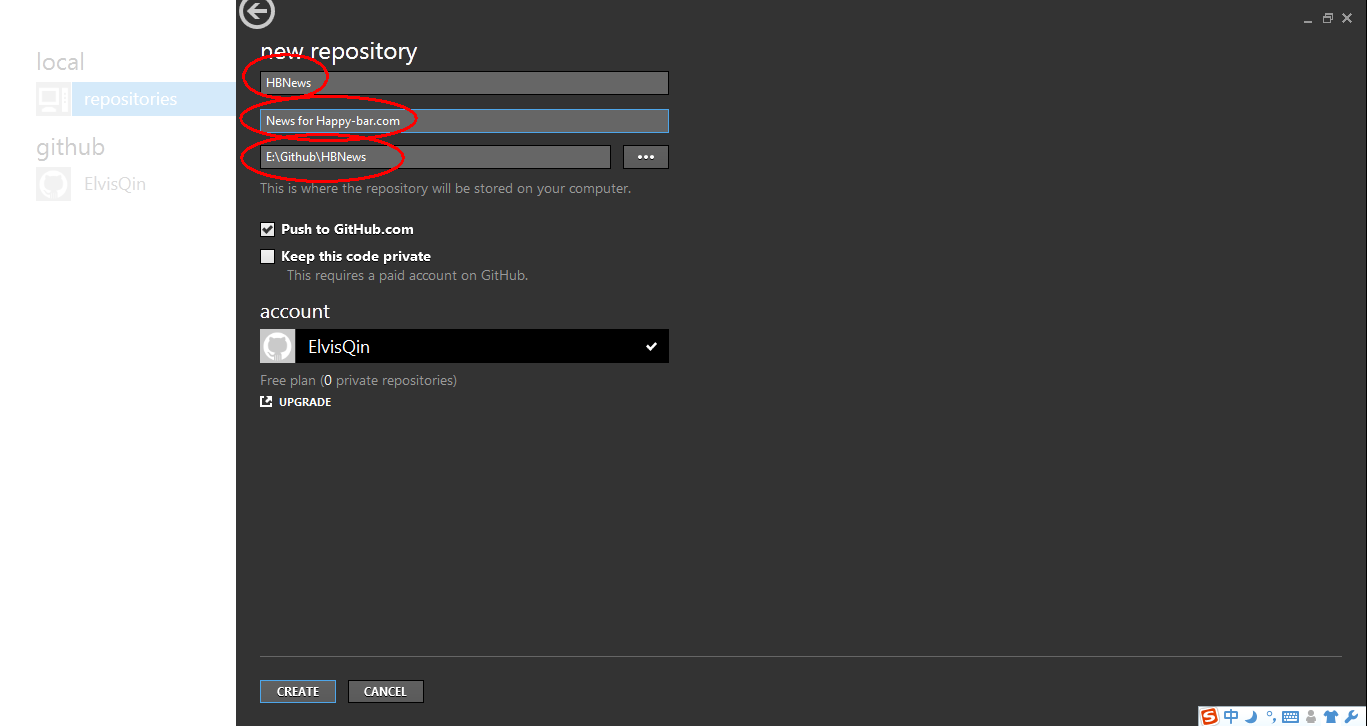Click the CREATE button
The height and width of the screenshot is (726, 1367).
coord(298,691)
